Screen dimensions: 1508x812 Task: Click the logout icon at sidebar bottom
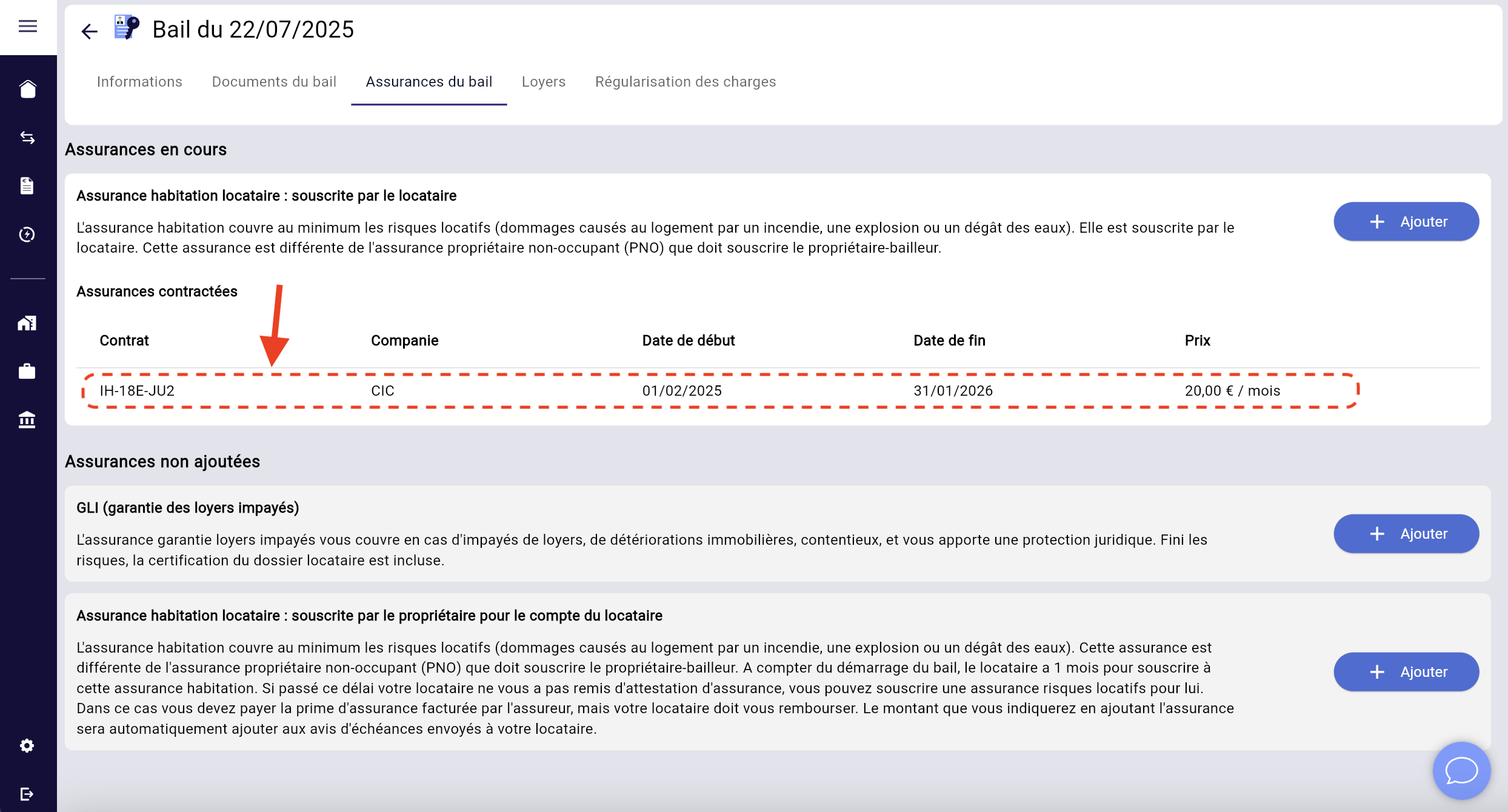tap(28, 794)
